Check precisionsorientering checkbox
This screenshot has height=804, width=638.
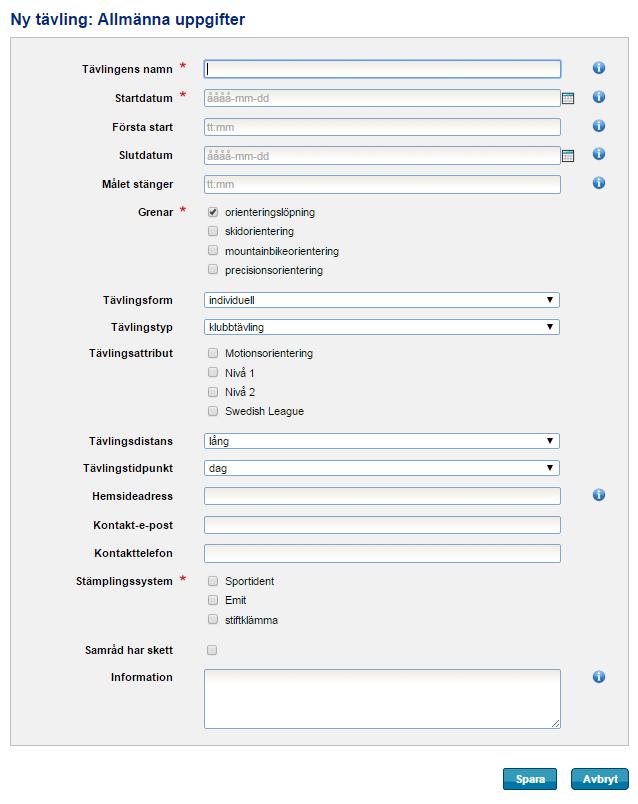pos(213,269)
